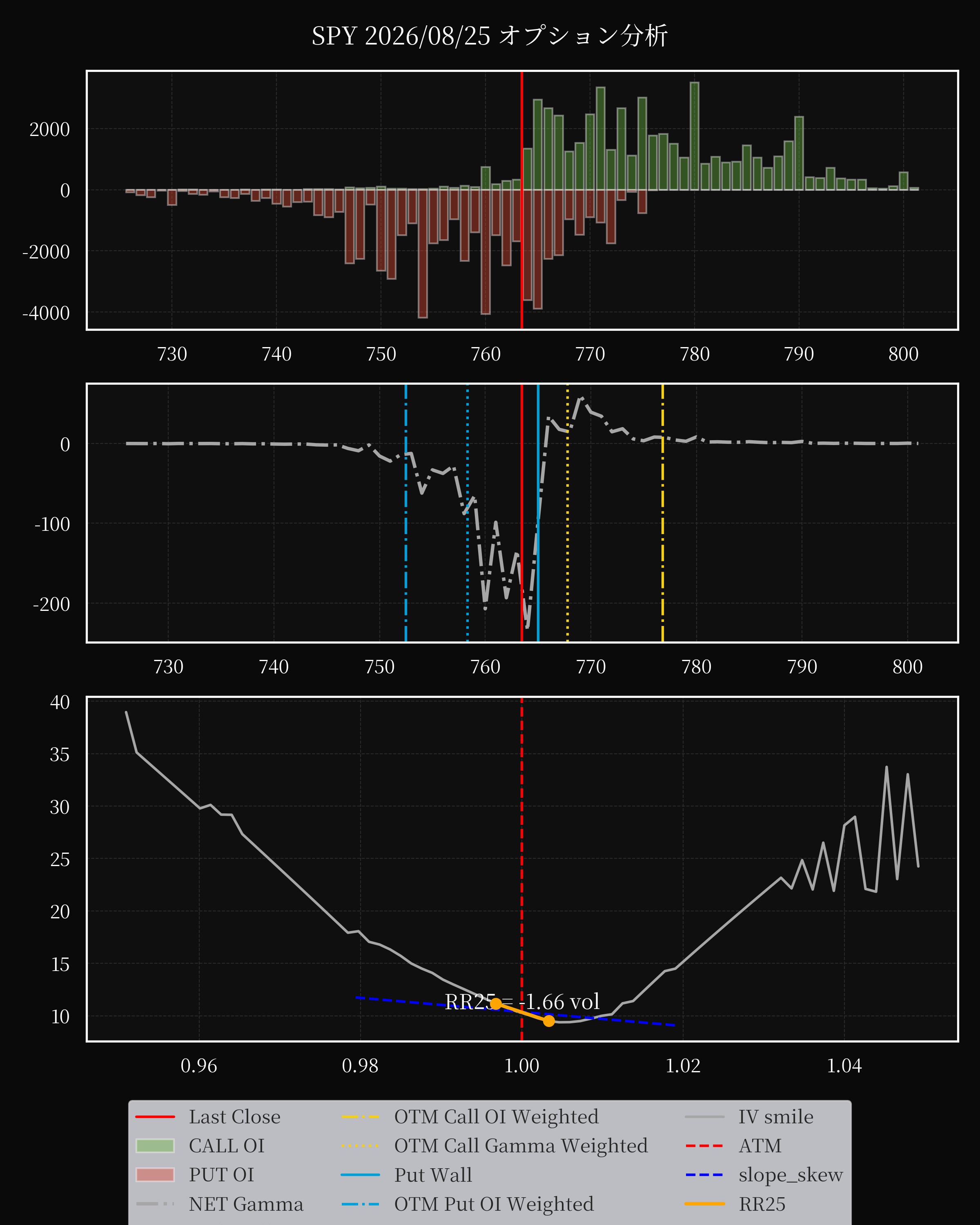Click the y-axis label '2000' on OI chart
Screen dimensions: 980x1225
[49, 129]
